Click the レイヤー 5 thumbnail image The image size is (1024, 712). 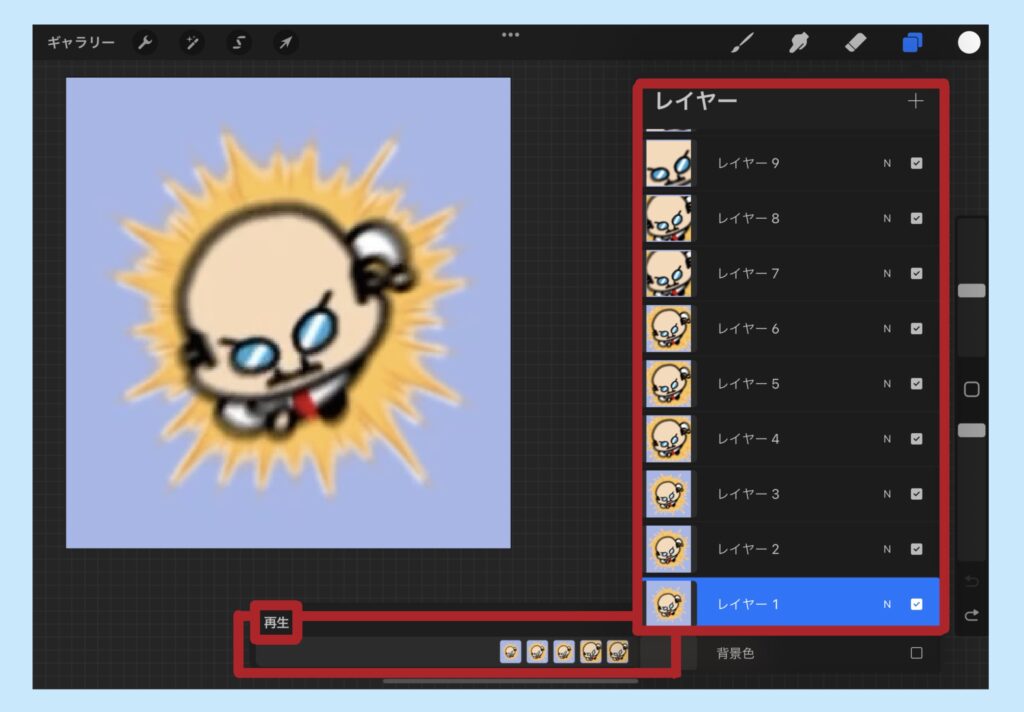coord(669,383)
